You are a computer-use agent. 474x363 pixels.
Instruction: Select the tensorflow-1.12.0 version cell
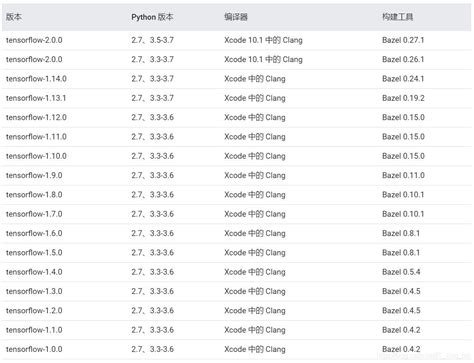point(36,117)
